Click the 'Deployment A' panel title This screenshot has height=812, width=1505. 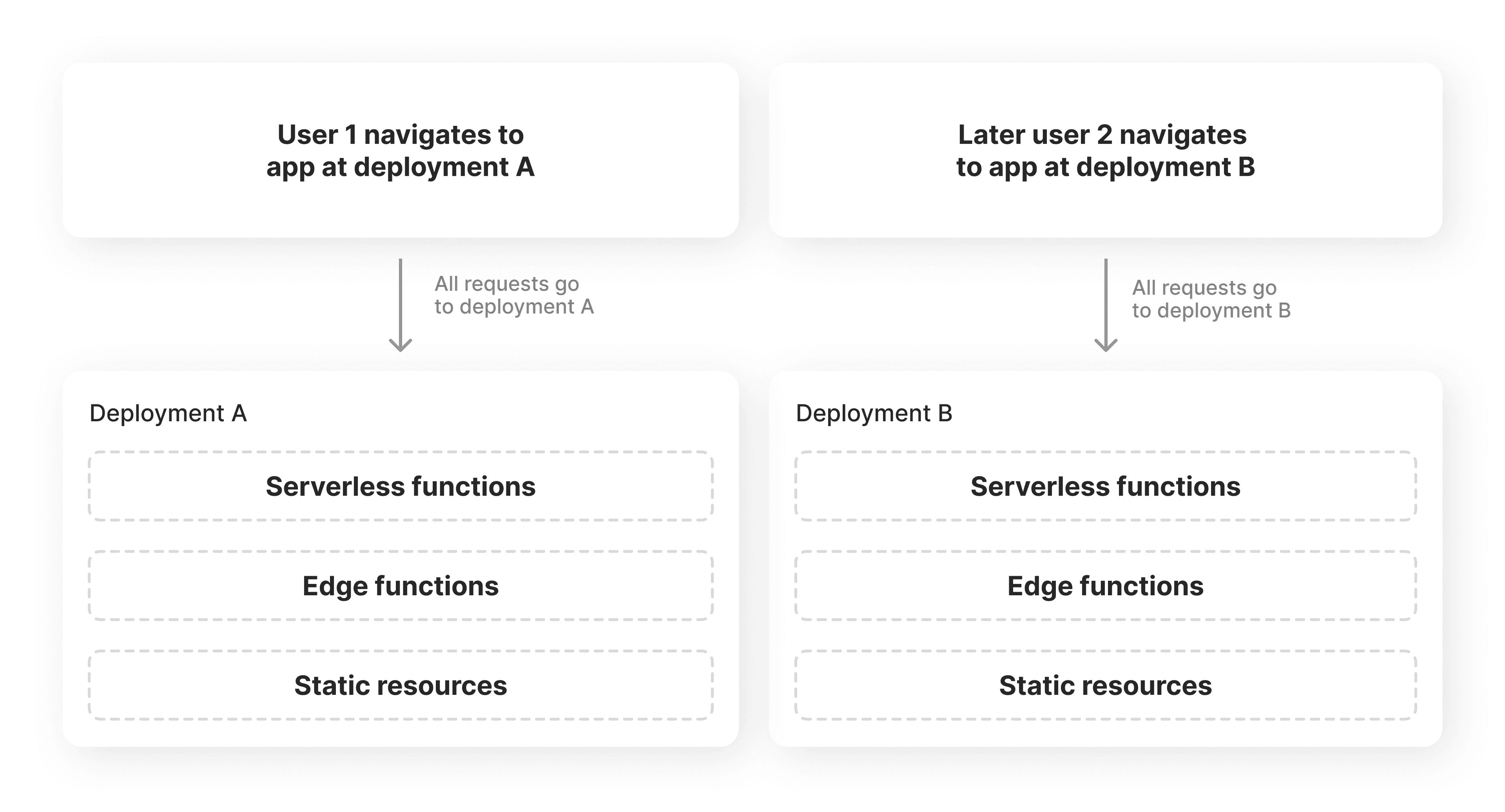168,413
